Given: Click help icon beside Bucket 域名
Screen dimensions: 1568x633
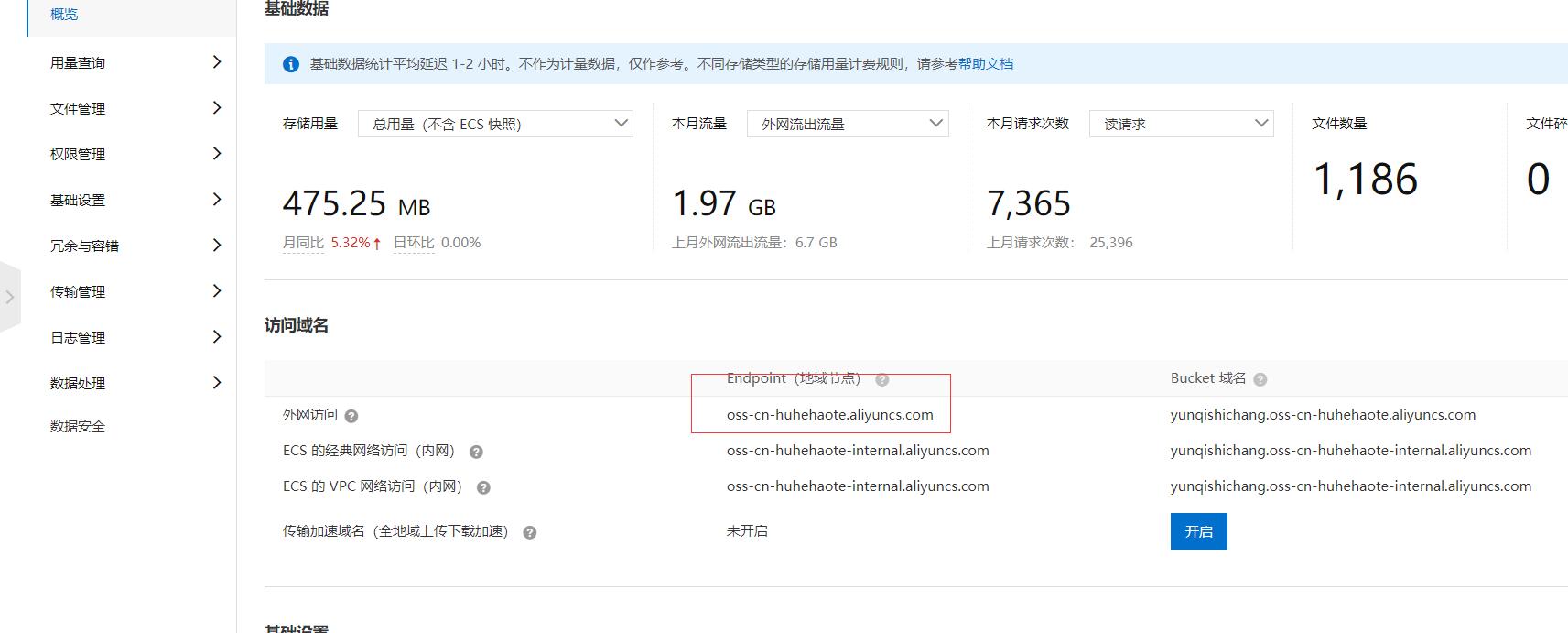Looking at the screenshot, I should (x=1260, y=379).
